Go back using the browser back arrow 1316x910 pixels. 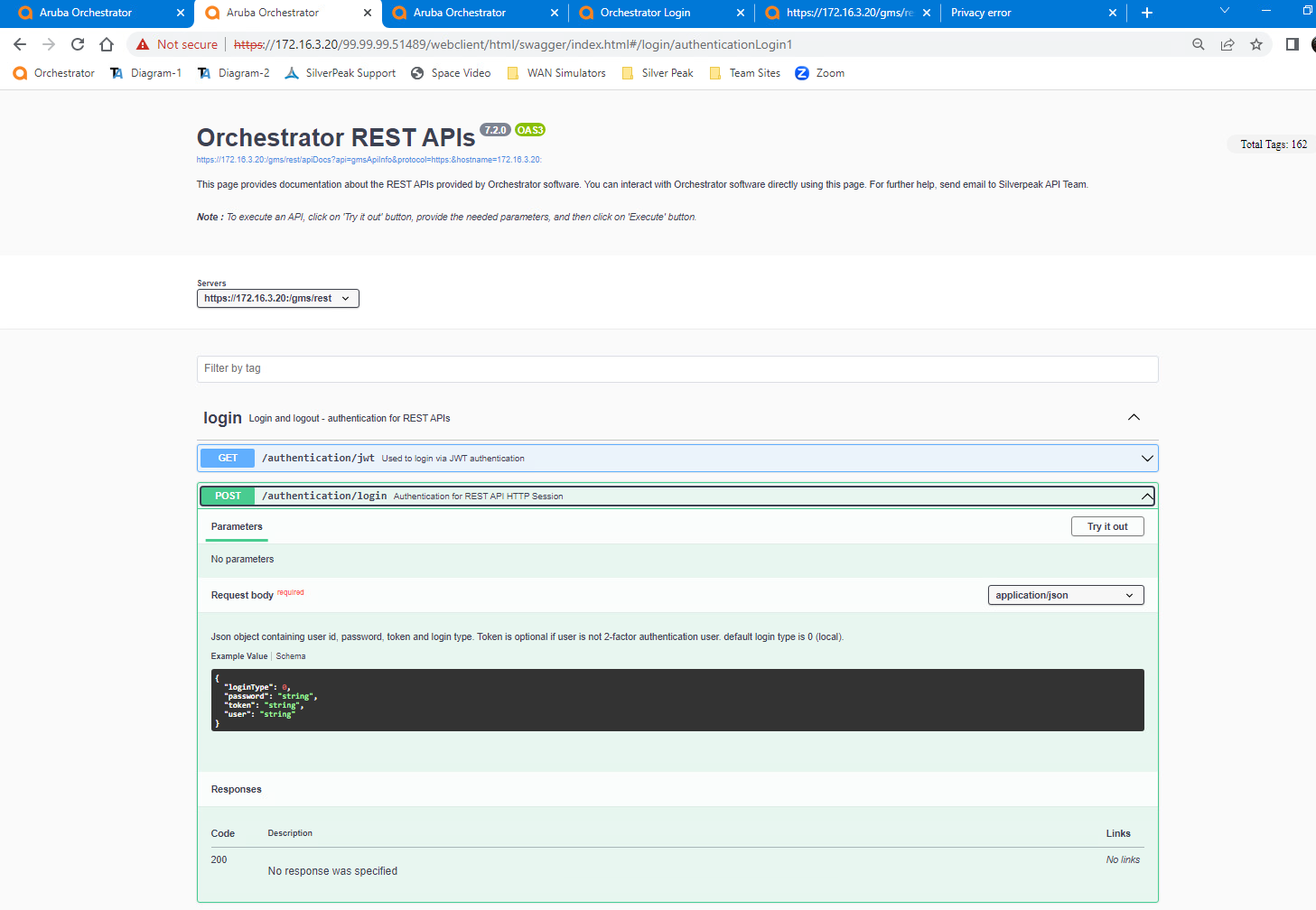coord(20,44)
